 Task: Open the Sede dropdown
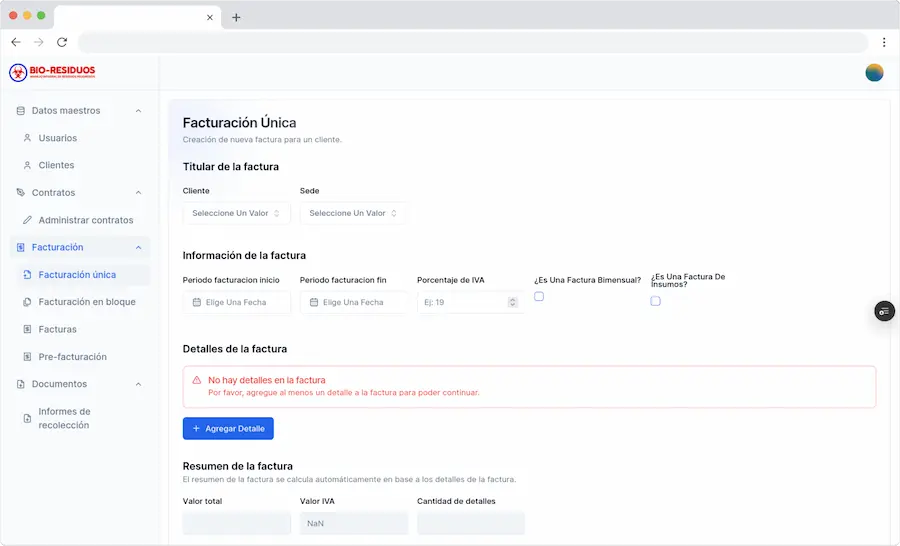353,213
